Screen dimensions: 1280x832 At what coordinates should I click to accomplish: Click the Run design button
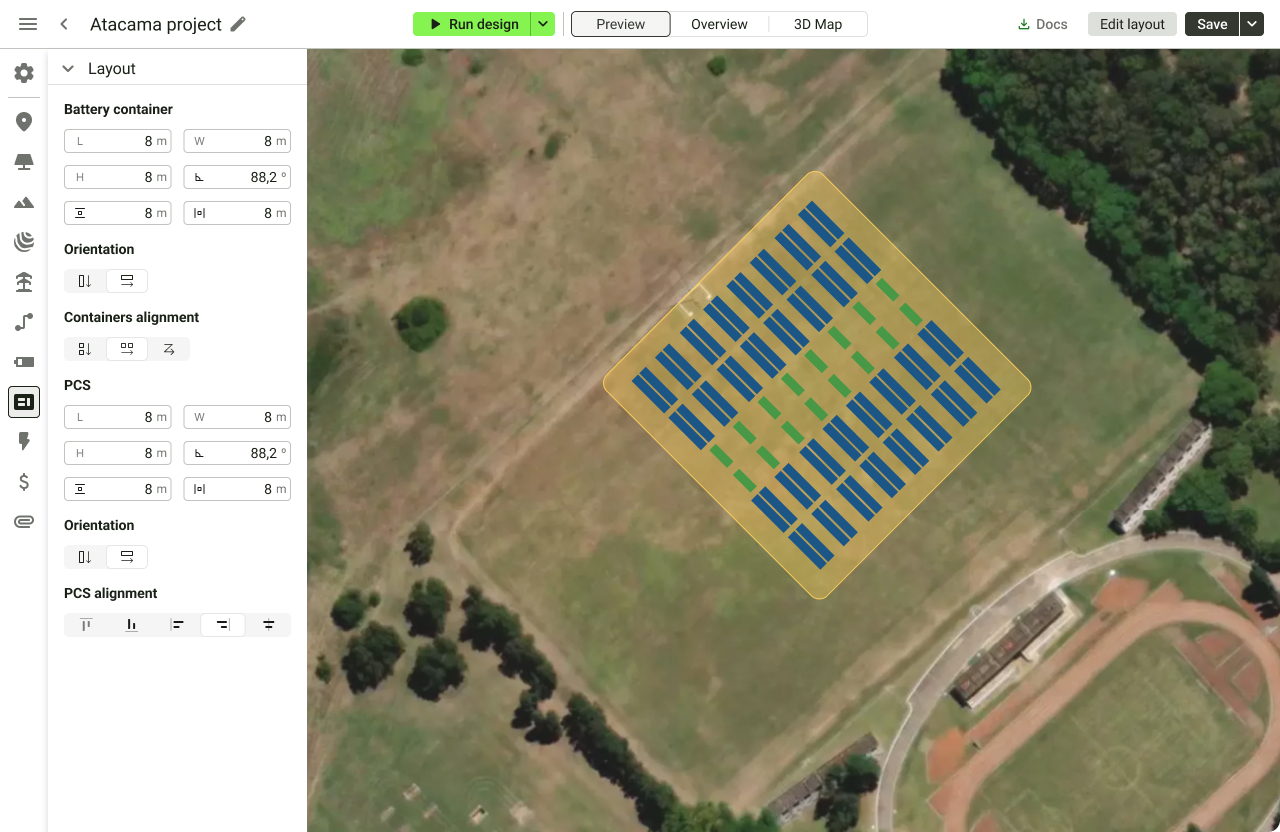click(x=471, y=24)
